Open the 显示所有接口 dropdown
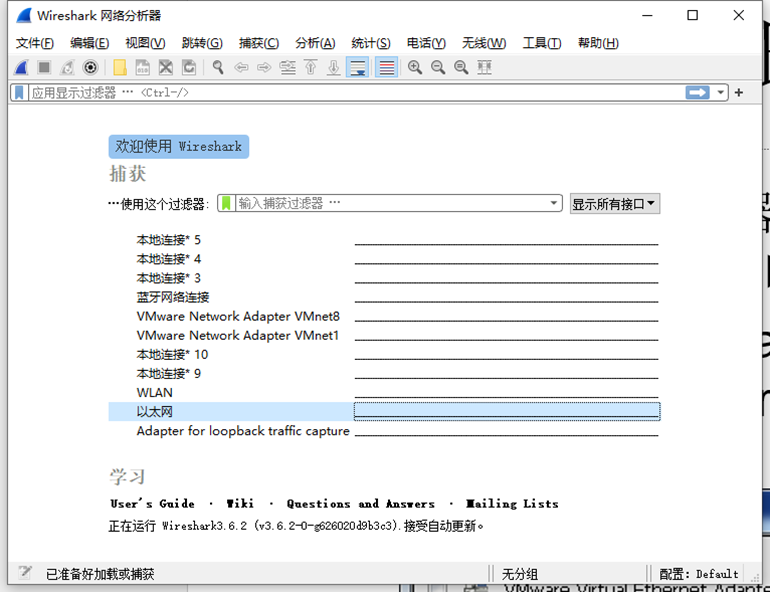Viewport: 770px width, 592px height. (615, 204)
